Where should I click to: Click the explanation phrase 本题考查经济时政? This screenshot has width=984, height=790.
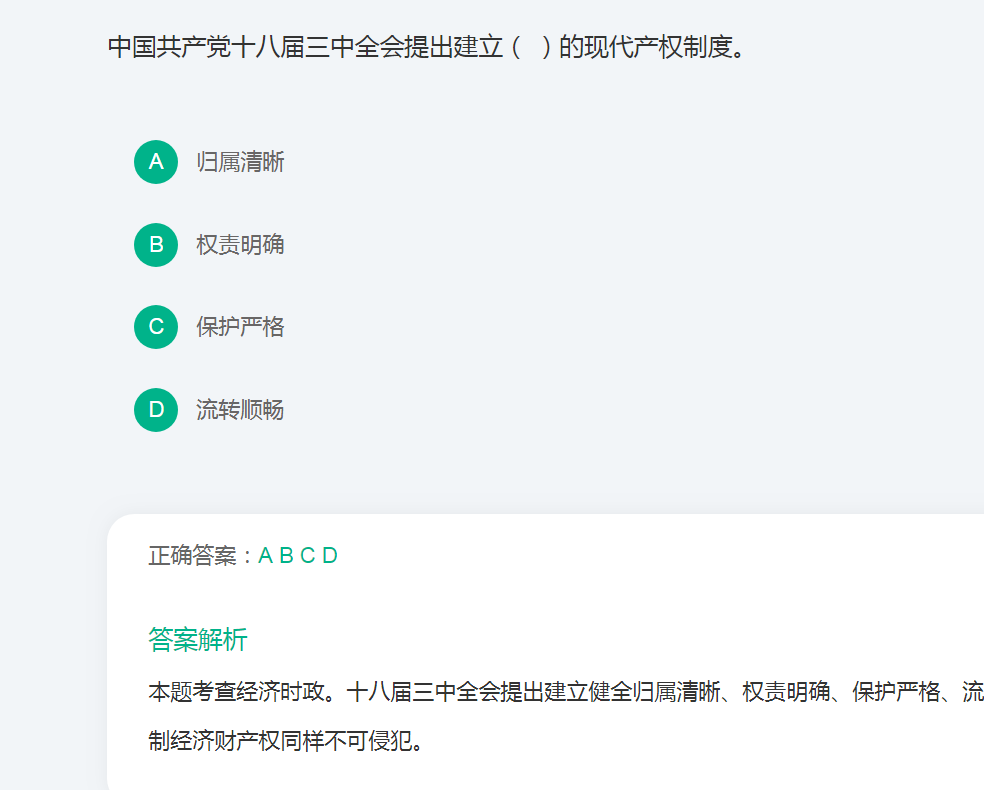coord(236,692)
